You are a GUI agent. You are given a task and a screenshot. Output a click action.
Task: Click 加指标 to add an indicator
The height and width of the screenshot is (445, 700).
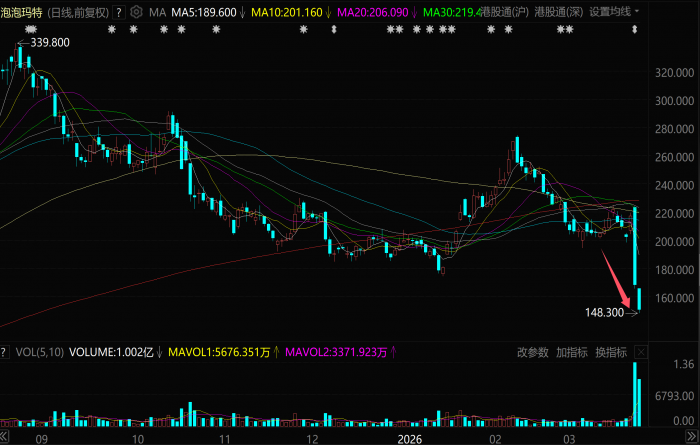[572, 352]
